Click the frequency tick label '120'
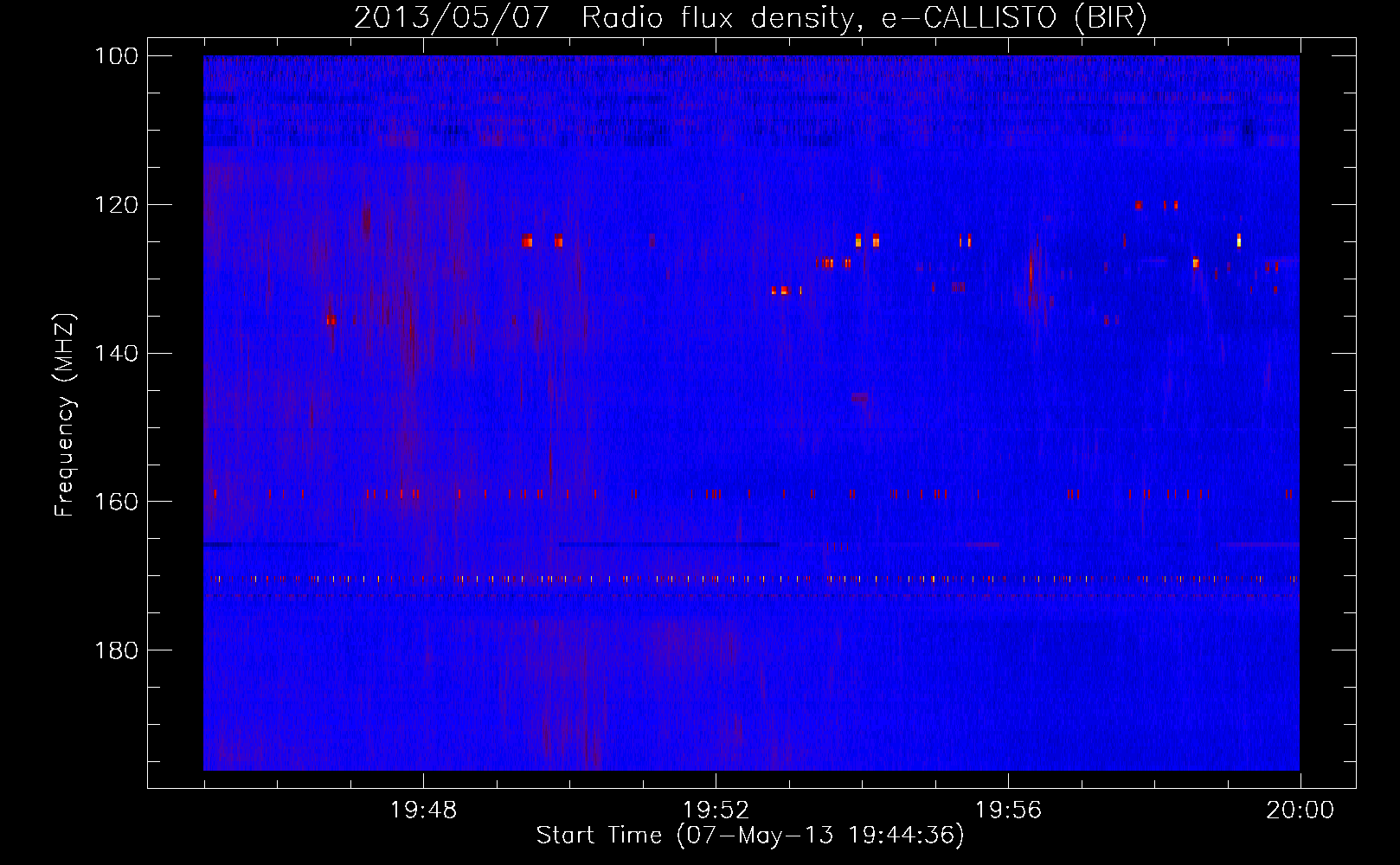 [x=116, y=205]
